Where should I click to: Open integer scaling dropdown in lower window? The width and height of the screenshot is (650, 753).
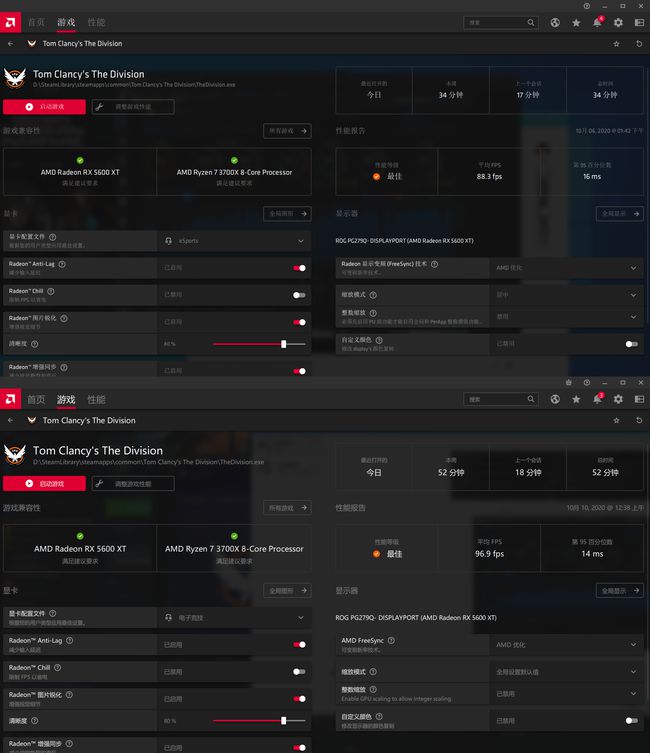pyautogui.click(x=566, y=694)
